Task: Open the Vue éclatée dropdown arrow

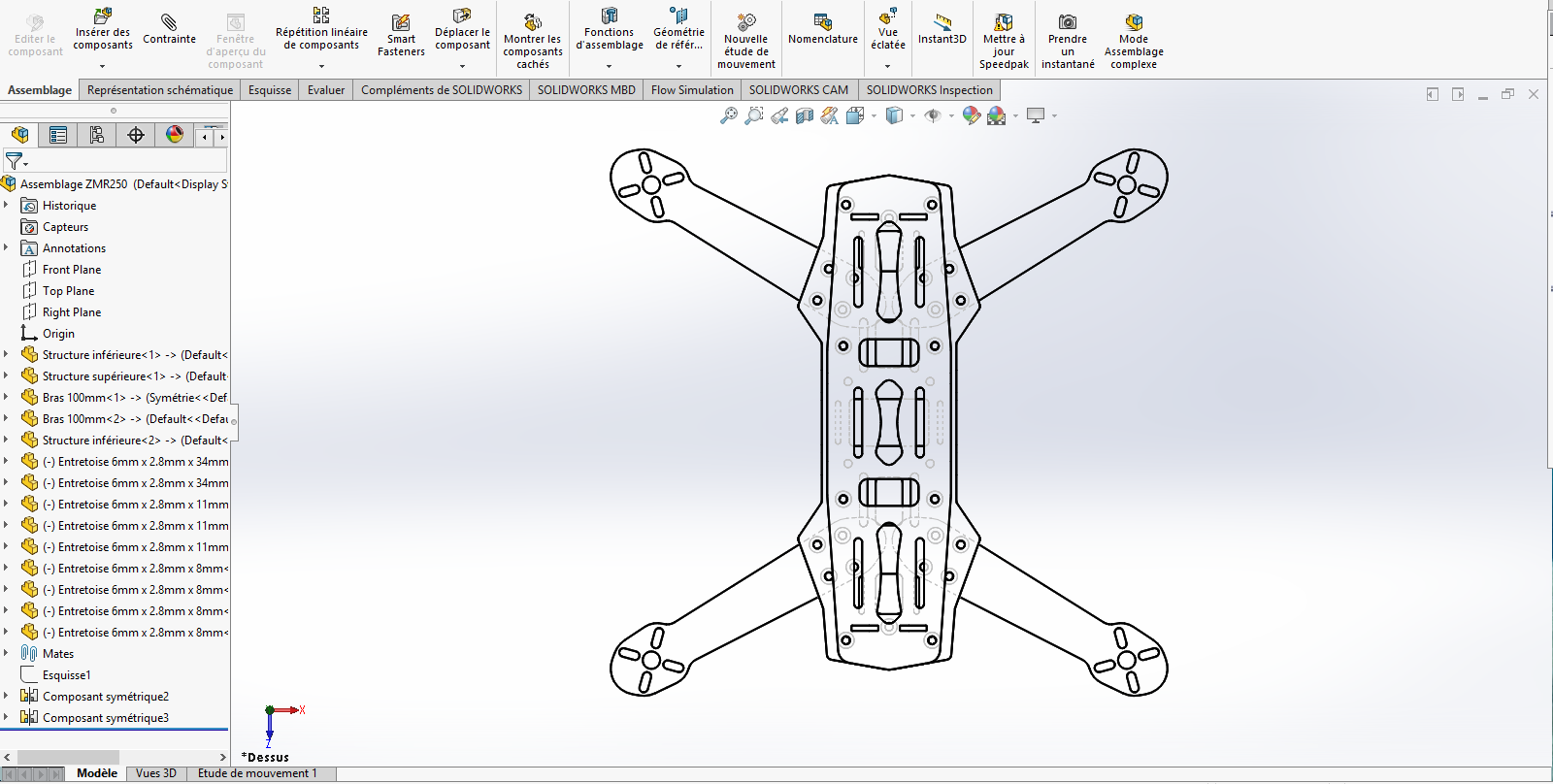Action: 887,66
